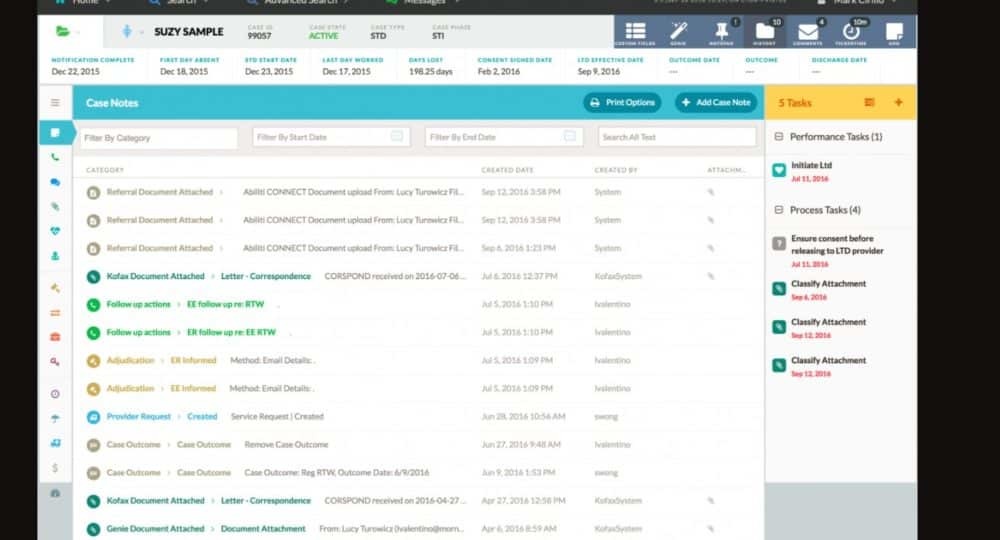The height and width of the screenshot is (540, 1000).
Task: Collapse the Performance Tasks section
Action: click(779, 136)
